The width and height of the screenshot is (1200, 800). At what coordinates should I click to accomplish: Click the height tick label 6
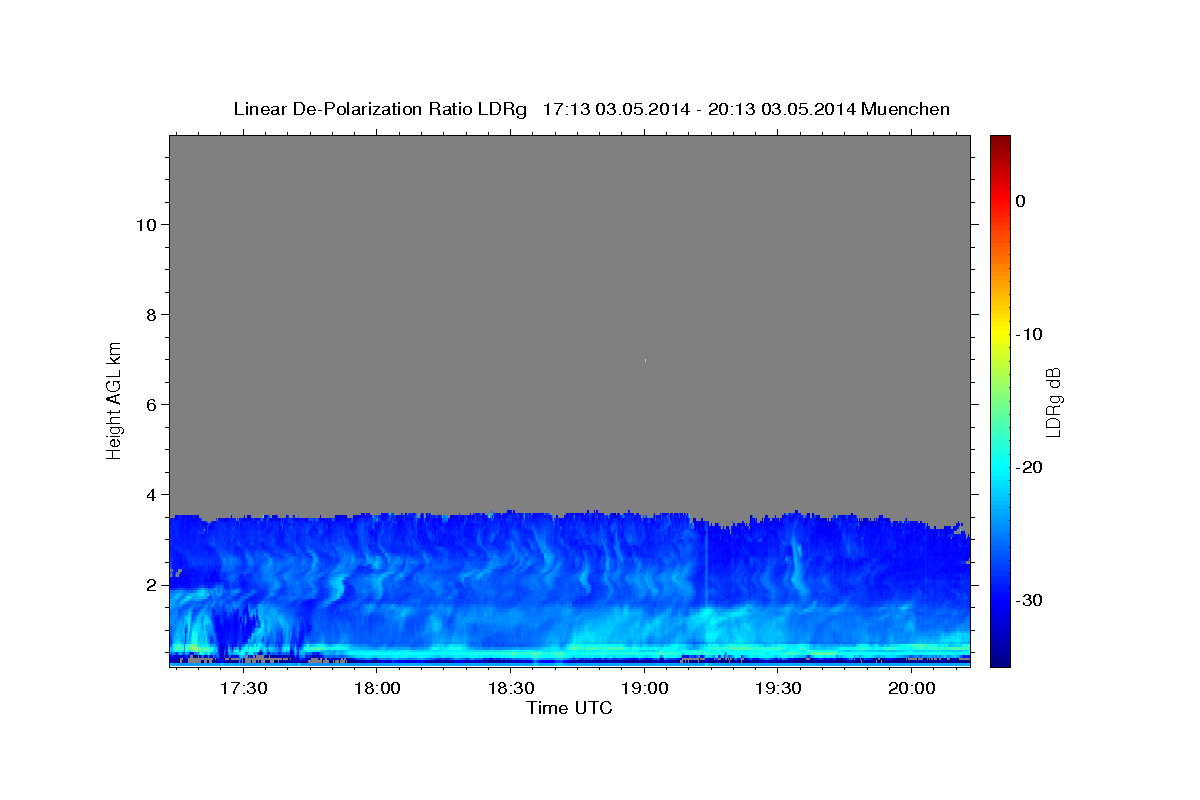click(x=149, y=404)
